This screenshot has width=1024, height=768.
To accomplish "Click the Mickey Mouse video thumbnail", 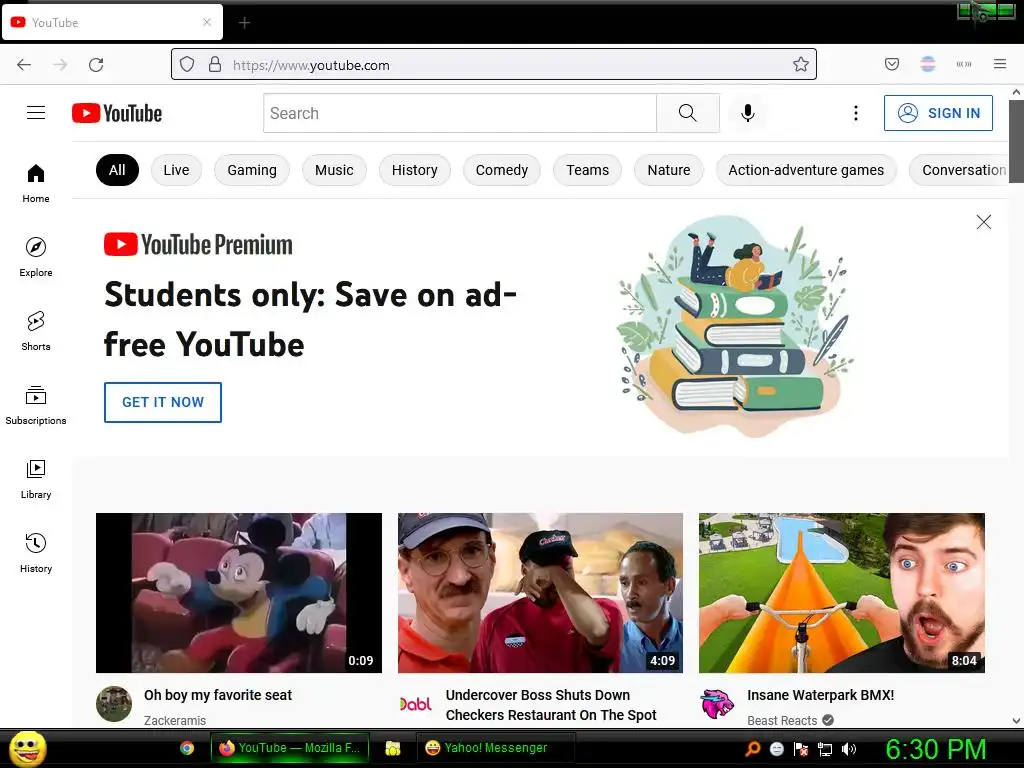I will click(x=239, y=593).
